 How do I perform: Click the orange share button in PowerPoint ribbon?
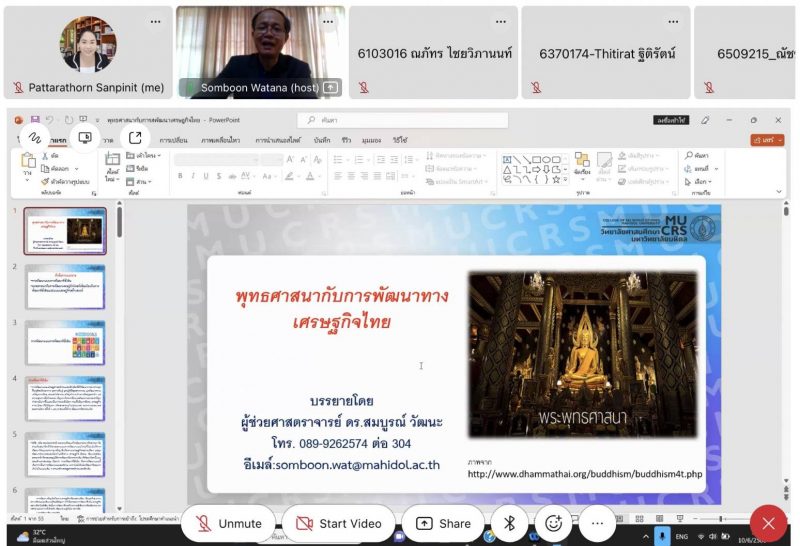pos(766,141)
